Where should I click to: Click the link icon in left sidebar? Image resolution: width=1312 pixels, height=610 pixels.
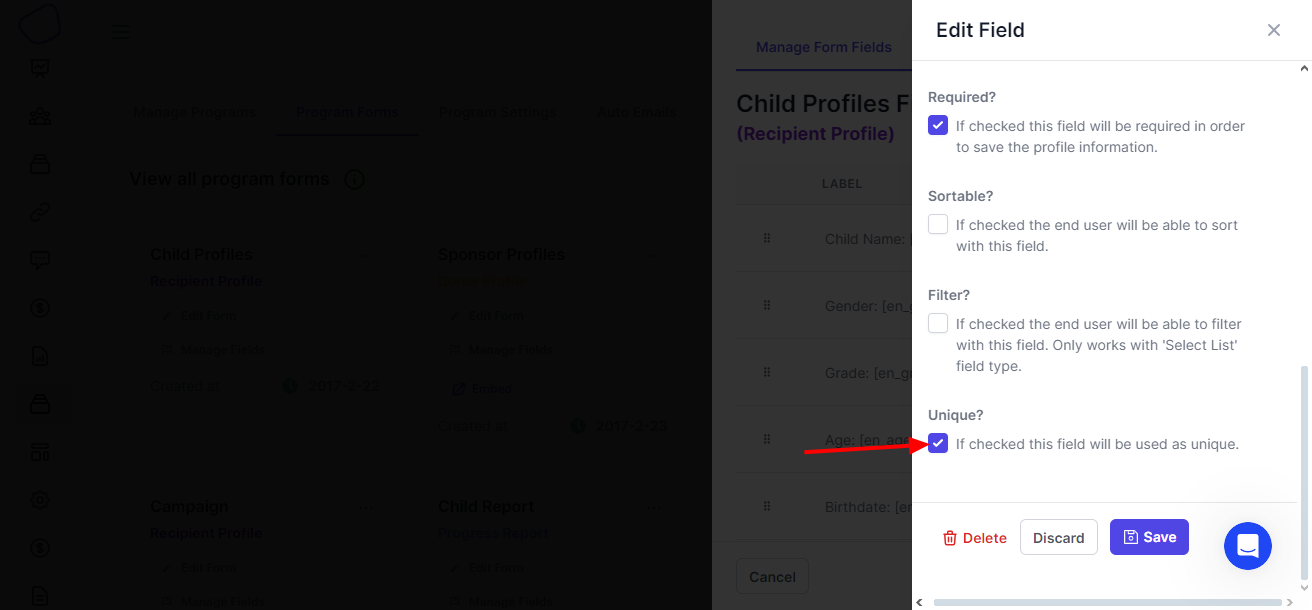click(40, 212)
